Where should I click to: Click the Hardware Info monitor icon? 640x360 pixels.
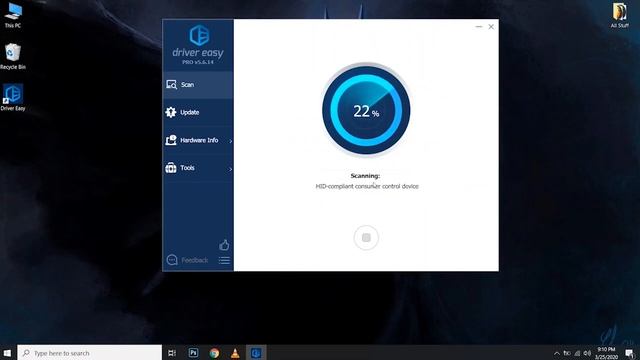click(171, 140)
